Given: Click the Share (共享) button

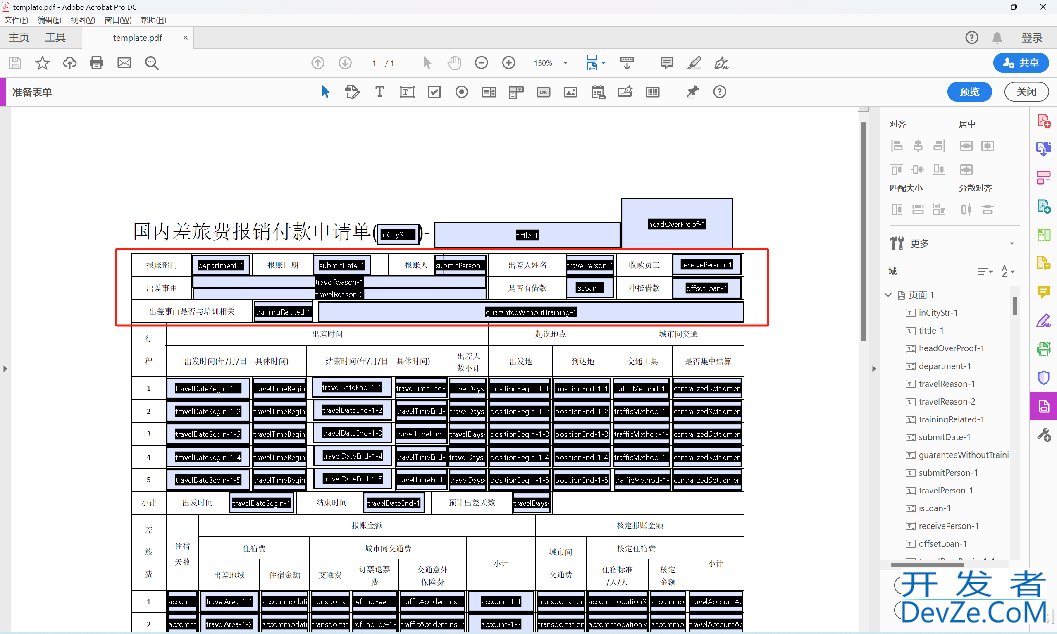Looking at the screenshot, I should (x=1021, y=63).
